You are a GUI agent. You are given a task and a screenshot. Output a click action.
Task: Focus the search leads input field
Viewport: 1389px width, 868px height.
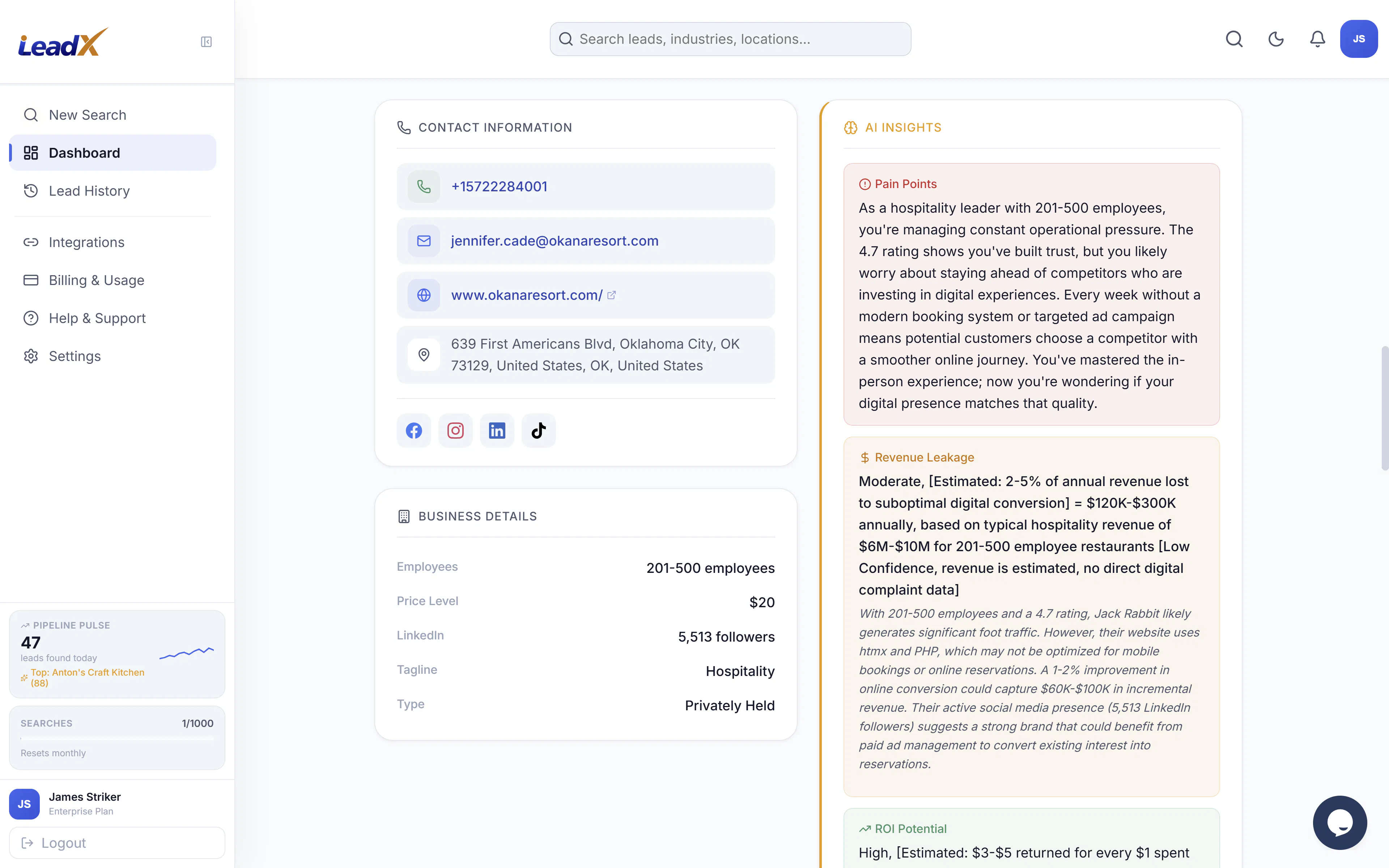(730, 39)
